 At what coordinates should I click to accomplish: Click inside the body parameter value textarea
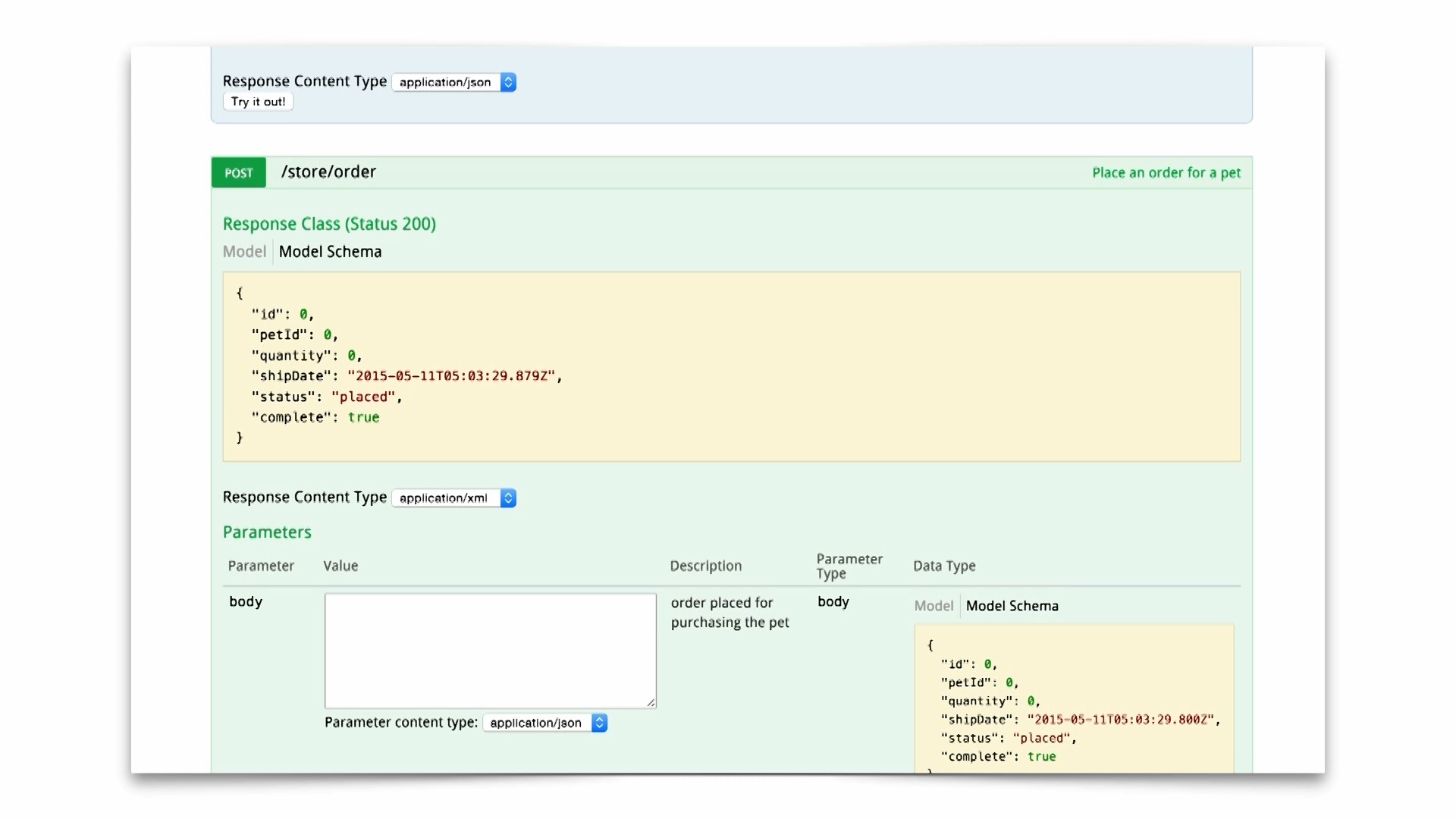[x=490, y=651]
